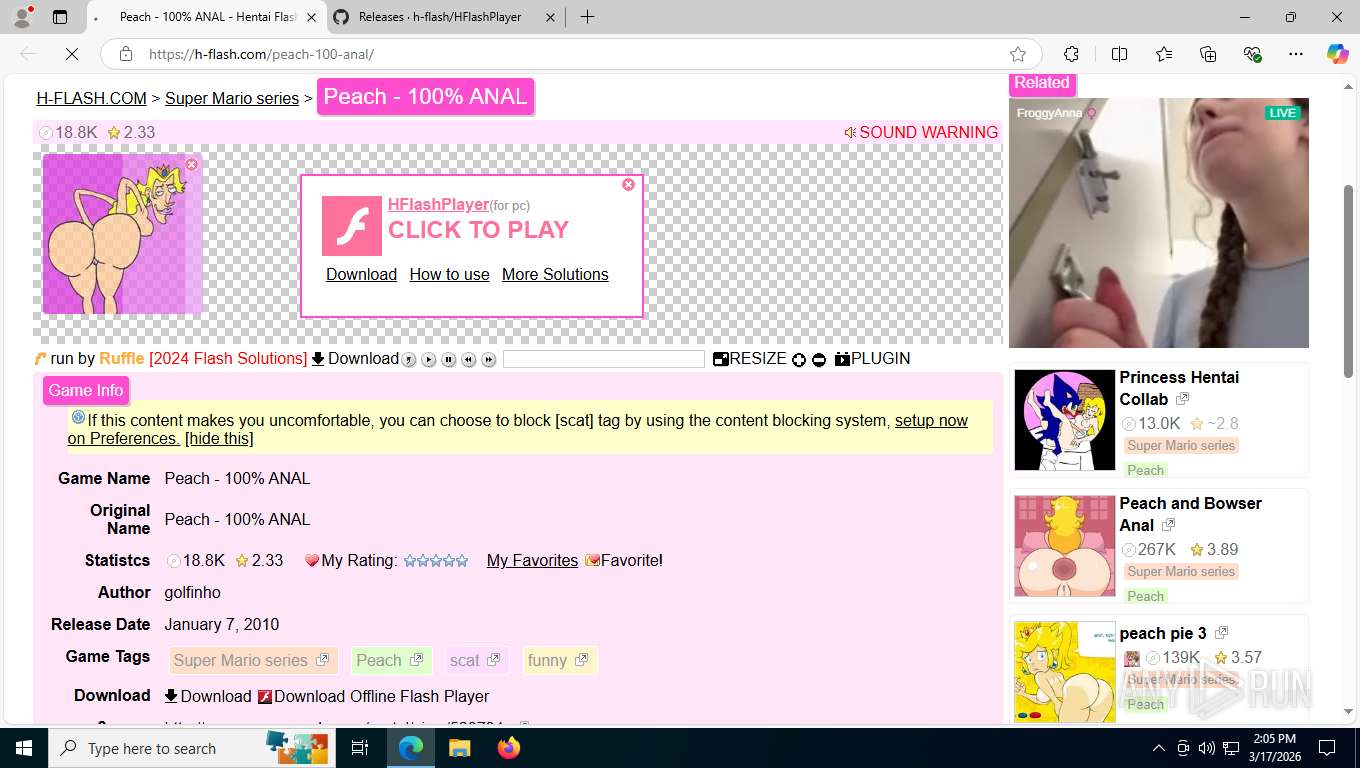Open a new browser tab
This screenshot has width=1360, height=768.
(x=587, y=17)
